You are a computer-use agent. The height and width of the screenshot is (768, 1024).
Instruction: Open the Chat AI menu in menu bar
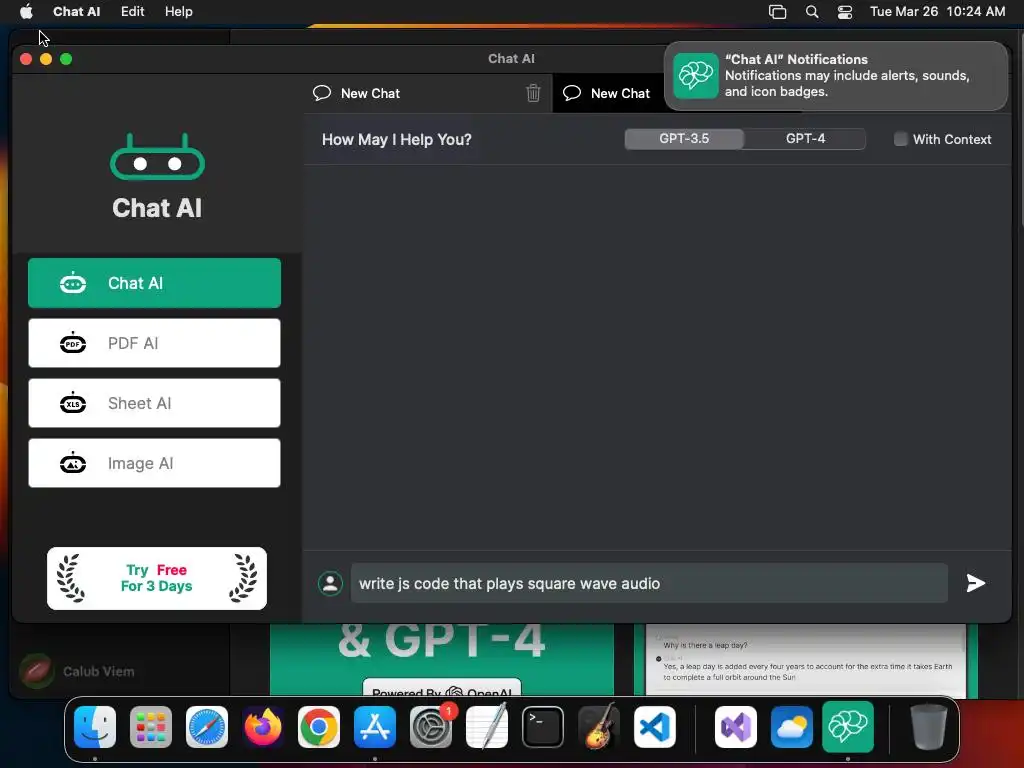[x=76, y=12]
